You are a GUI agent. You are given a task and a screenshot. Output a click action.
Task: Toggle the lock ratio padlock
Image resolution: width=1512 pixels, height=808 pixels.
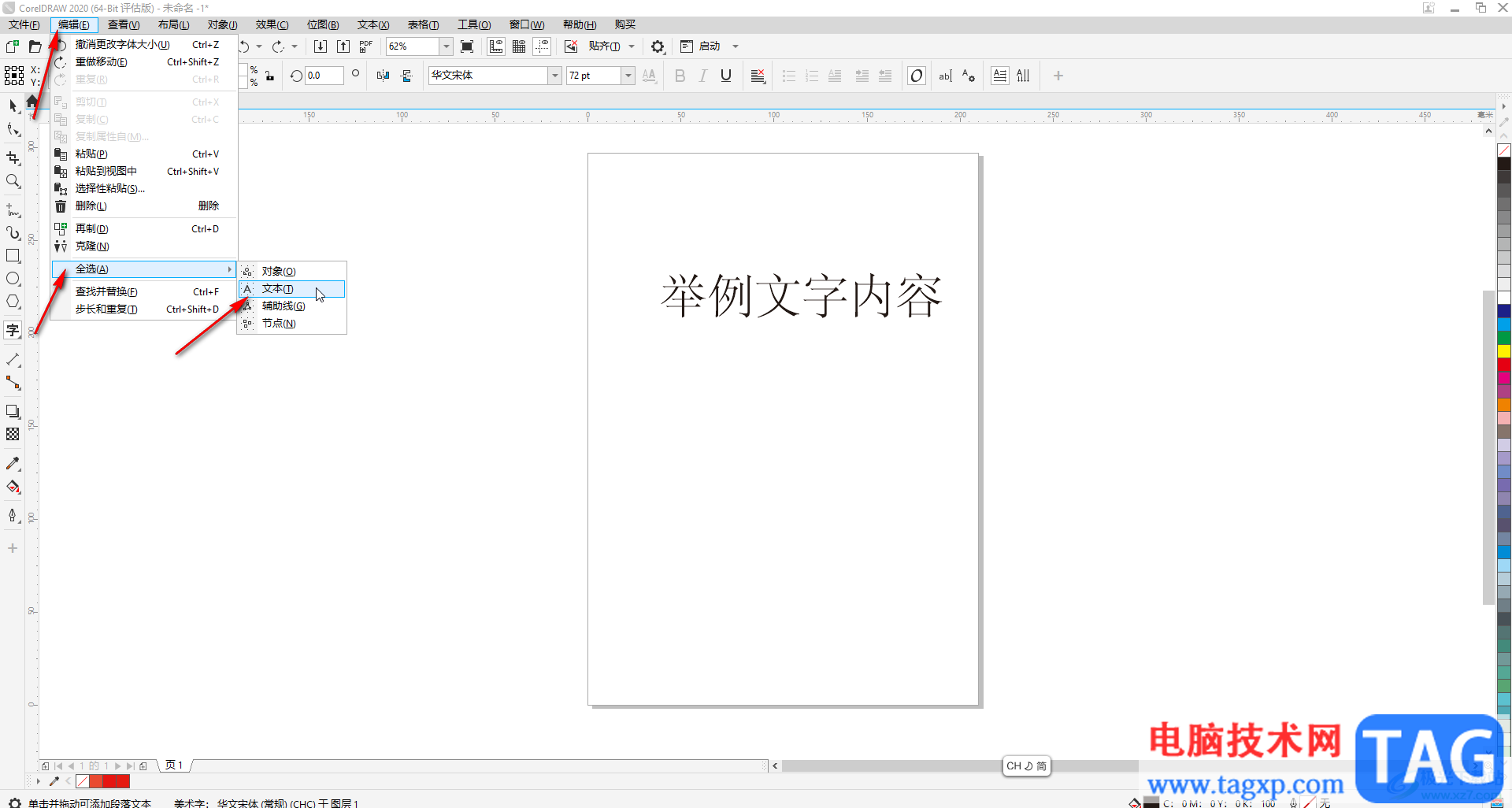pyautogui.click(x=270, y=76)
